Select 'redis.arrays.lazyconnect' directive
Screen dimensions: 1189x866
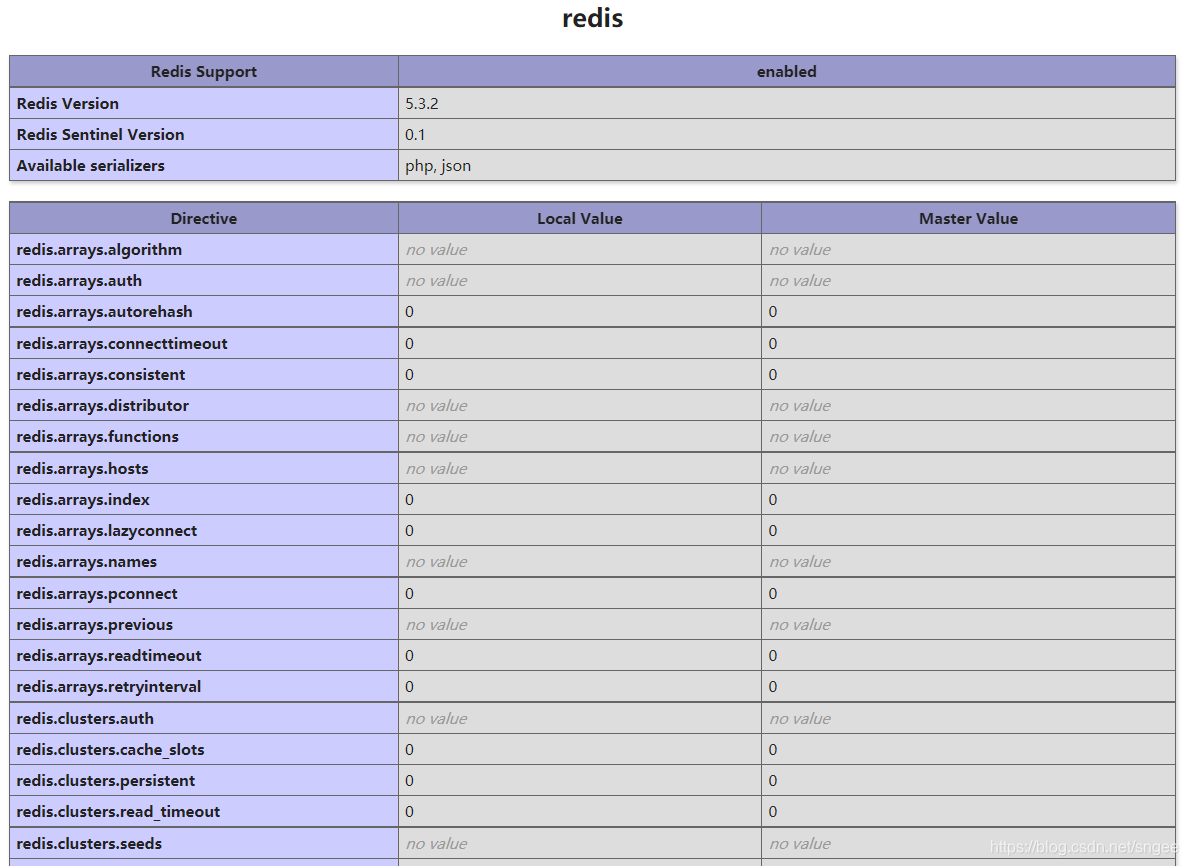(107, 531)
